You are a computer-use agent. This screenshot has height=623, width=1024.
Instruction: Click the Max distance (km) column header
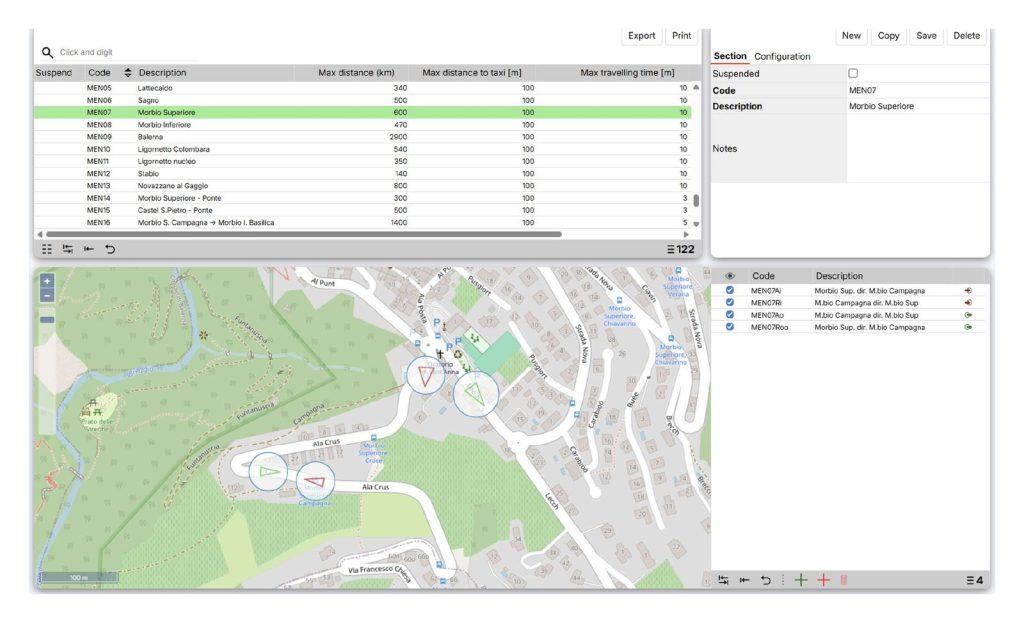click(x=356, y=72)
